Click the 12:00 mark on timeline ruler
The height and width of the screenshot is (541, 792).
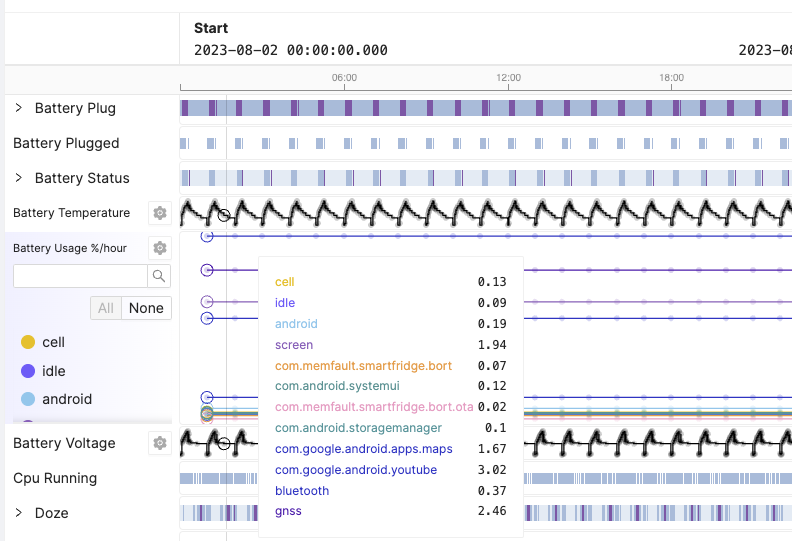tap(508, 78)
